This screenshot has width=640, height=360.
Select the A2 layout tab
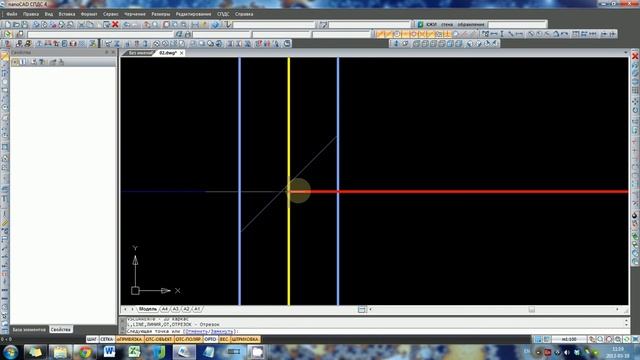186,309
